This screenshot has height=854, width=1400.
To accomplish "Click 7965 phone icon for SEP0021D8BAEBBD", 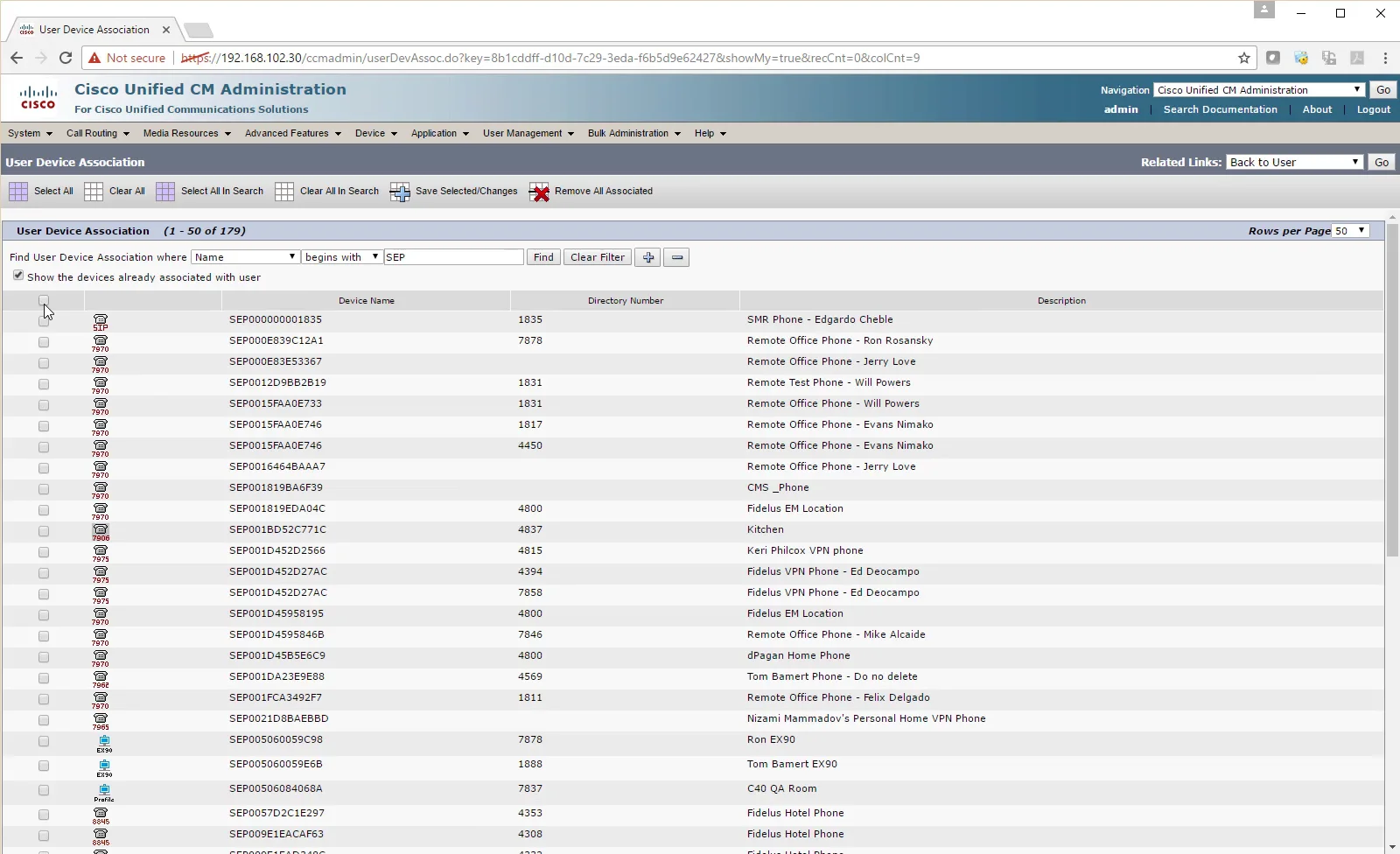I will [101, 721].
